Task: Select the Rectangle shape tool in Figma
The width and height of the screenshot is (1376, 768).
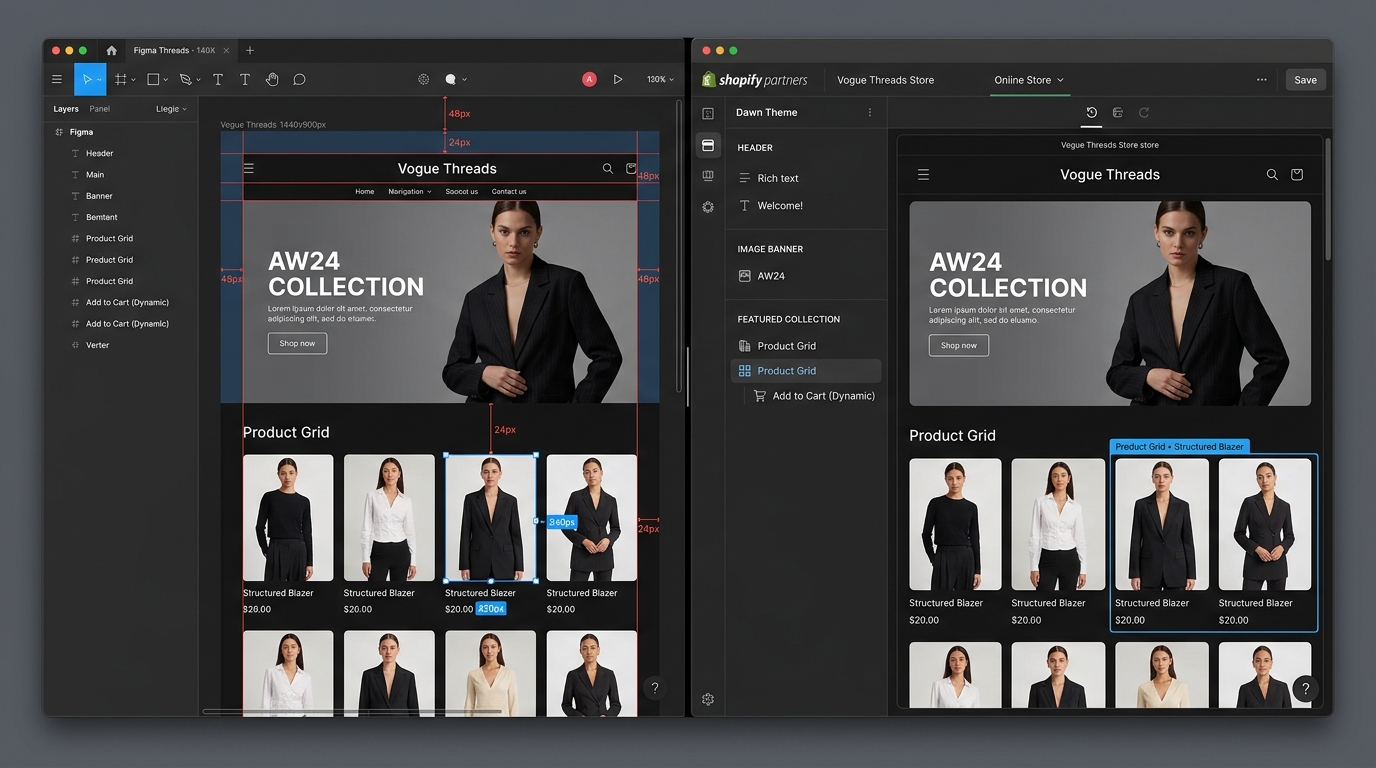Action: (153, 79)
